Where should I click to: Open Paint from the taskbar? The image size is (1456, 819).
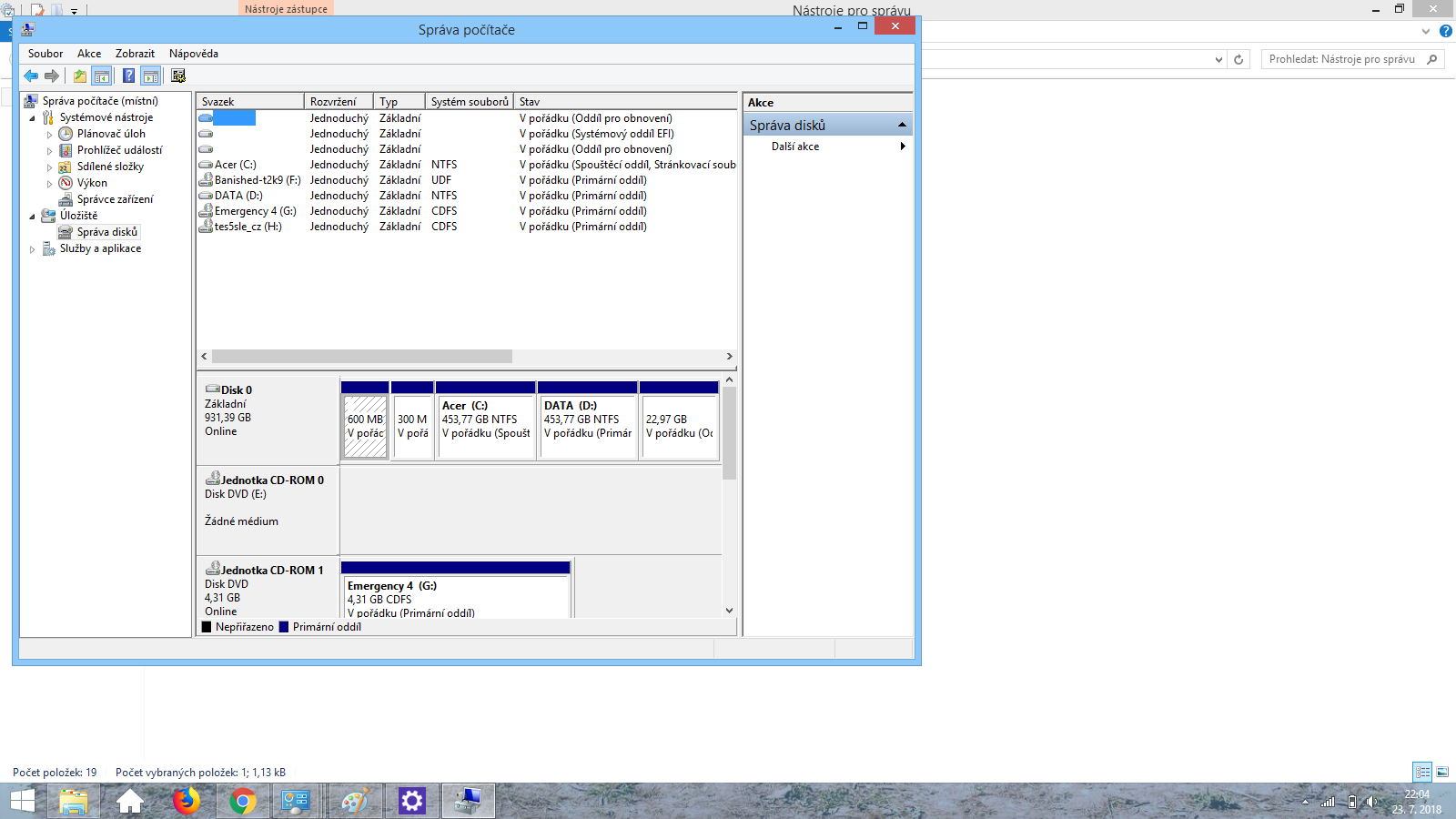(x=356, y=801)
